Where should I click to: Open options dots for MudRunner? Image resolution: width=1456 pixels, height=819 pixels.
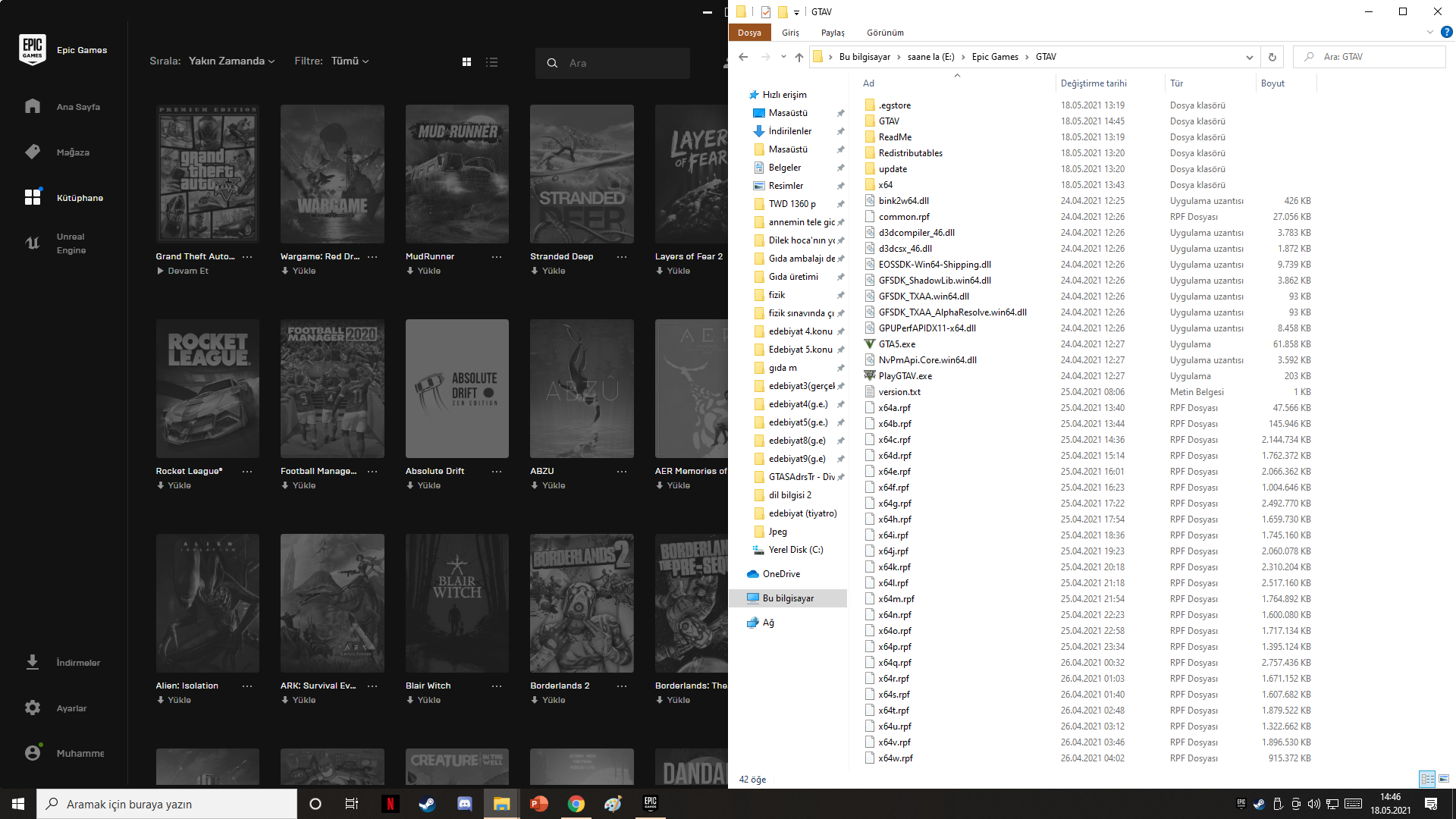point(497,257)
